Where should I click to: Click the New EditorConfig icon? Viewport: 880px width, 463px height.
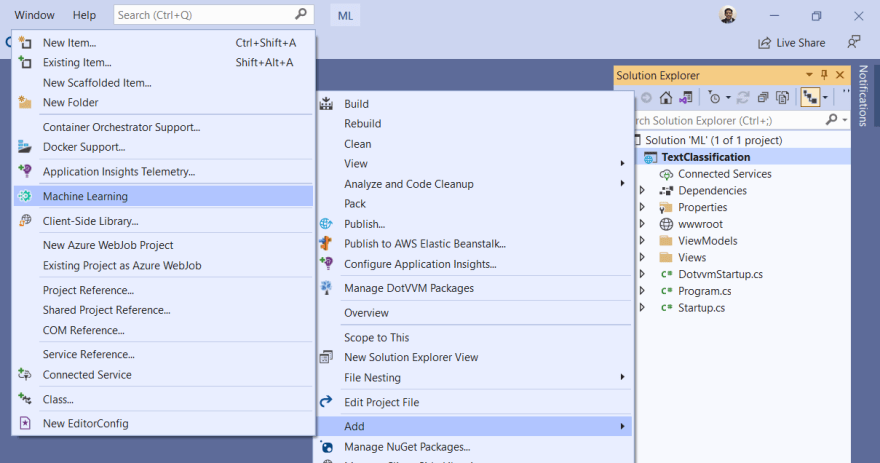click(25, 423)
